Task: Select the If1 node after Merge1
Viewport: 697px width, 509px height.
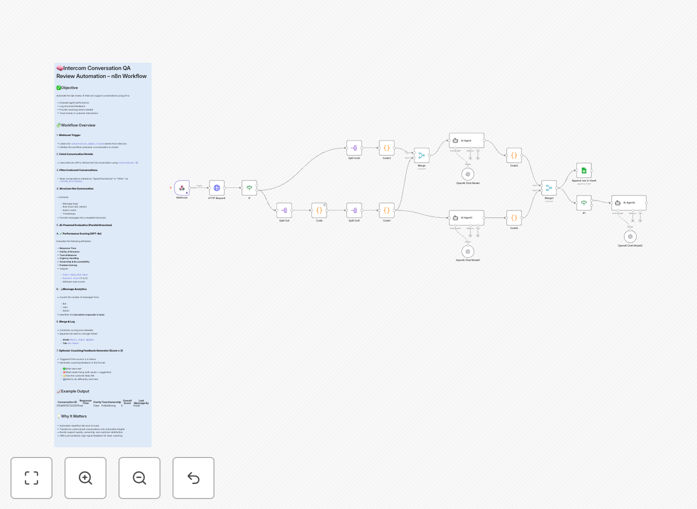Action: 584,203
